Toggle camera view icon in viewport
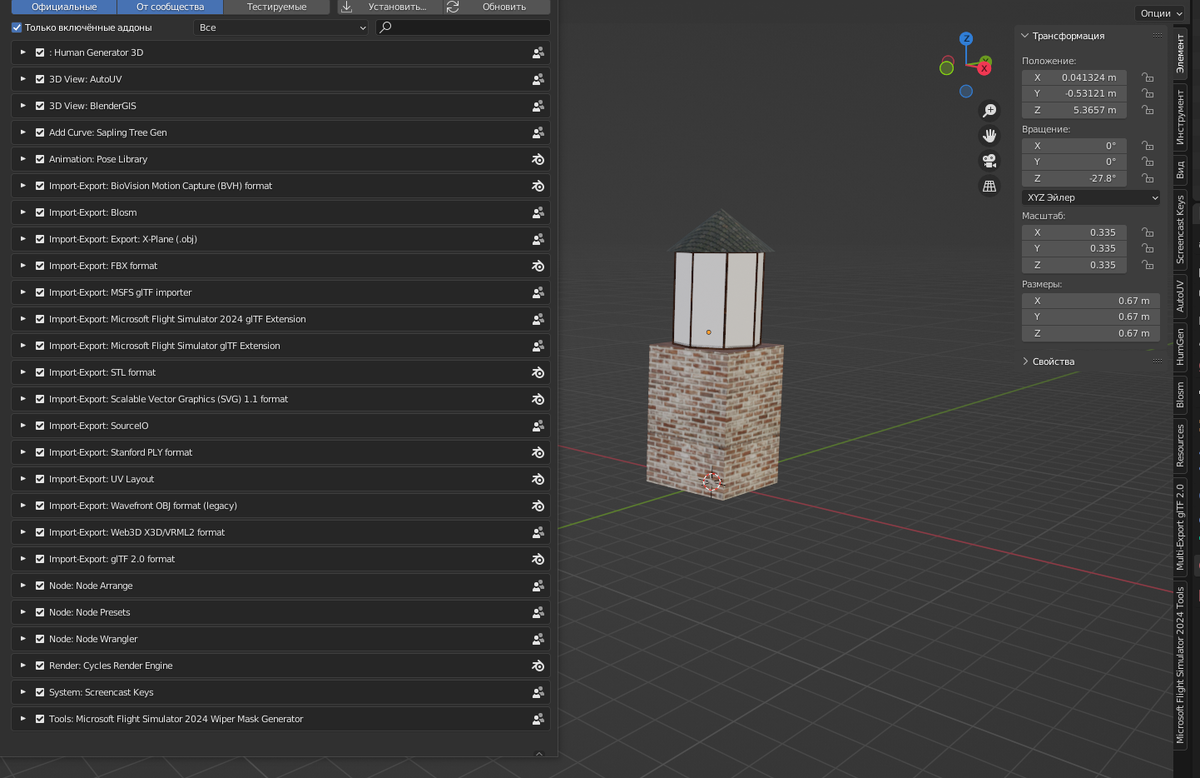The image size is (1200, 778). click(989, 161)
